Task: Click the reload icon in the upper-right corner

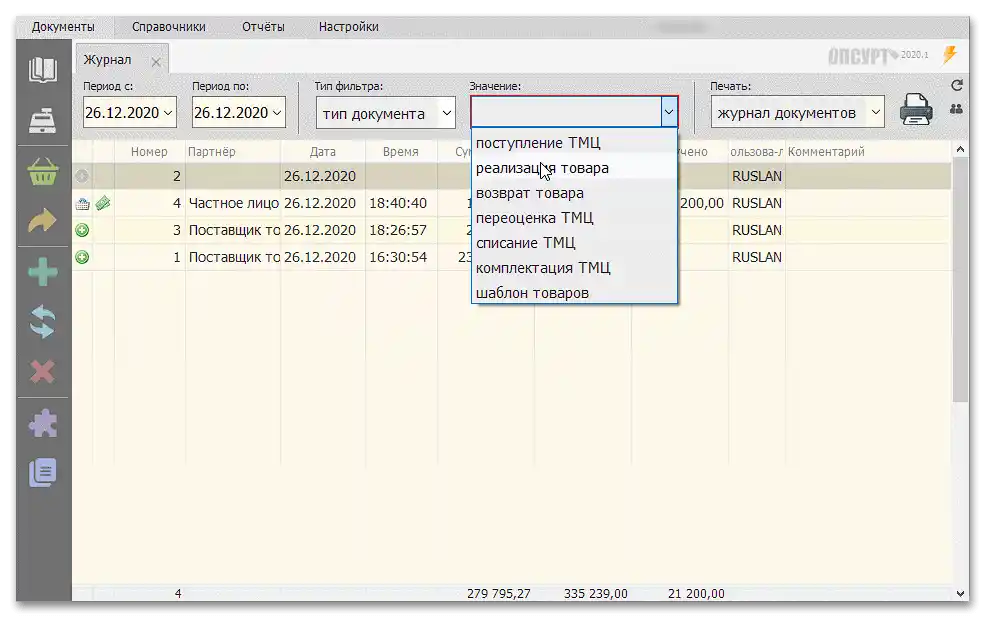Action: pyautogui.click(x=956, y=86)
